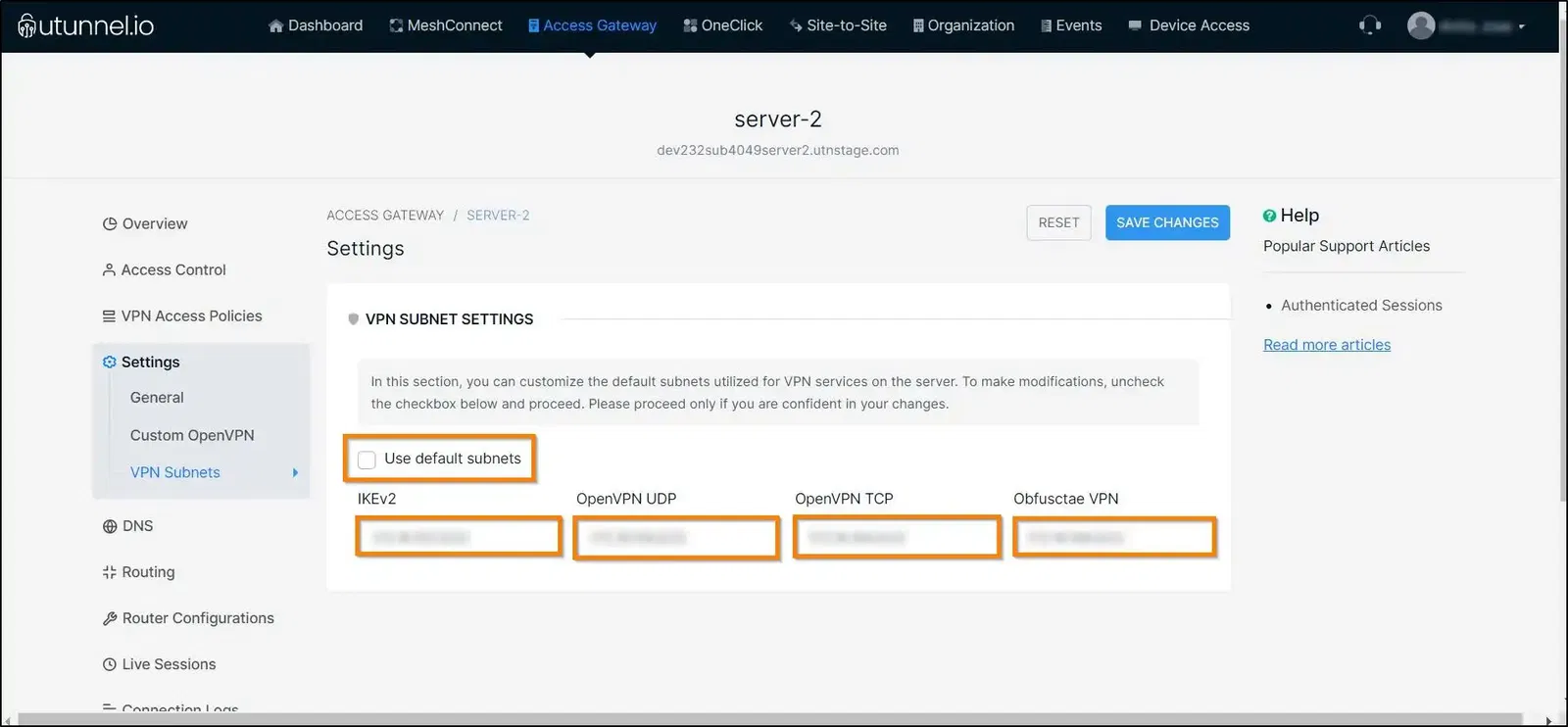Click the SERVER-2 breadcrumb link
This screenshot has width=1568, height=727.
(x=498, y=216)
